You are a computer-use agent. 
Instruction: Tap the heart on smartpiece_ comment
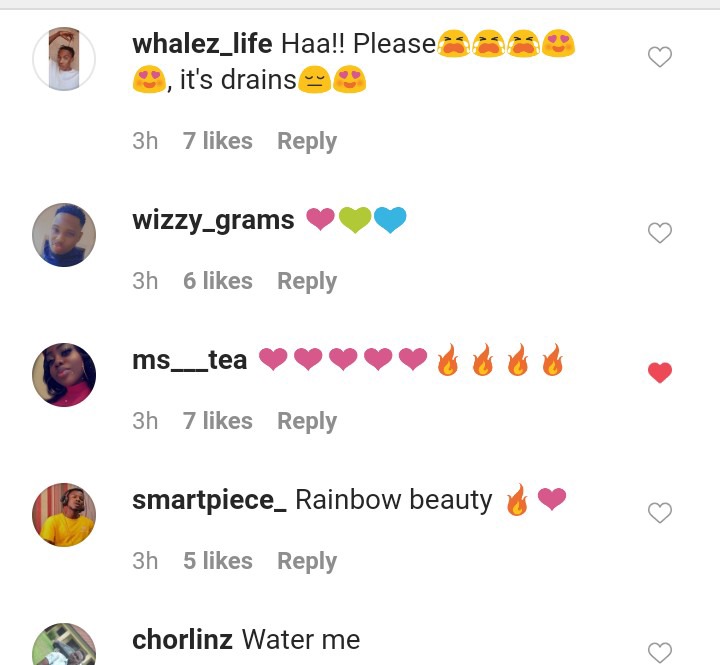[660, 513]
